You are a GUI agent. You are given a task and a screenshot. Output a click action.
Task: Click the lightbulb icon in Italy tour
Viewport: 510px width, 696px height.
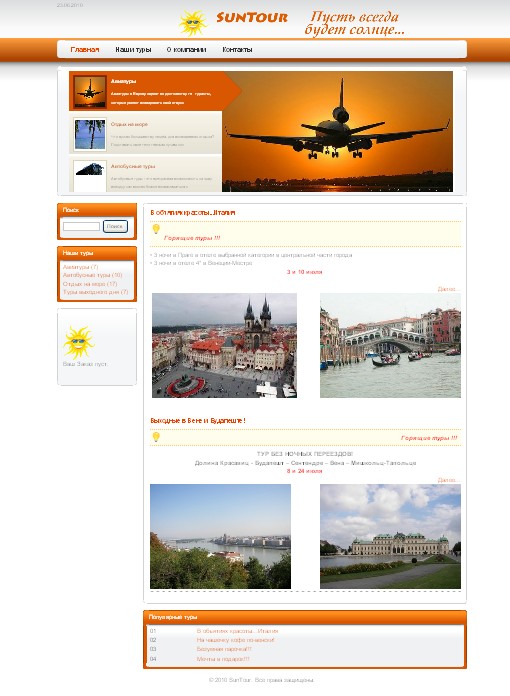(x=156, y=229)
